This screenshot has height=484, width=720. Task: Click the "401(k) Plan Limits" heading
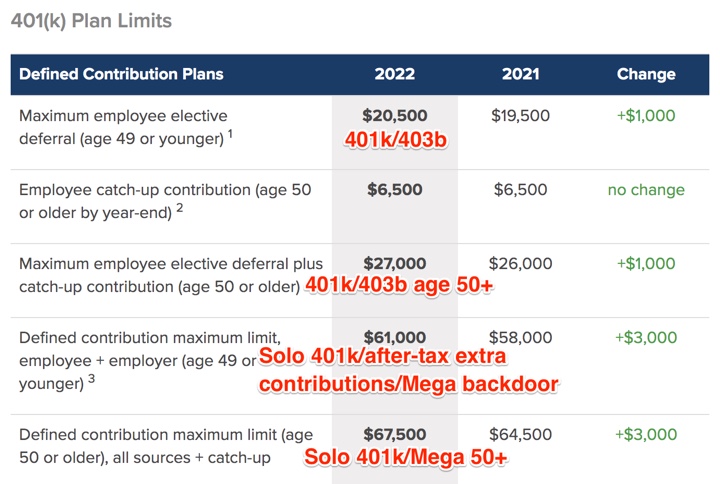pyautogui.click(x=91, y=21)
